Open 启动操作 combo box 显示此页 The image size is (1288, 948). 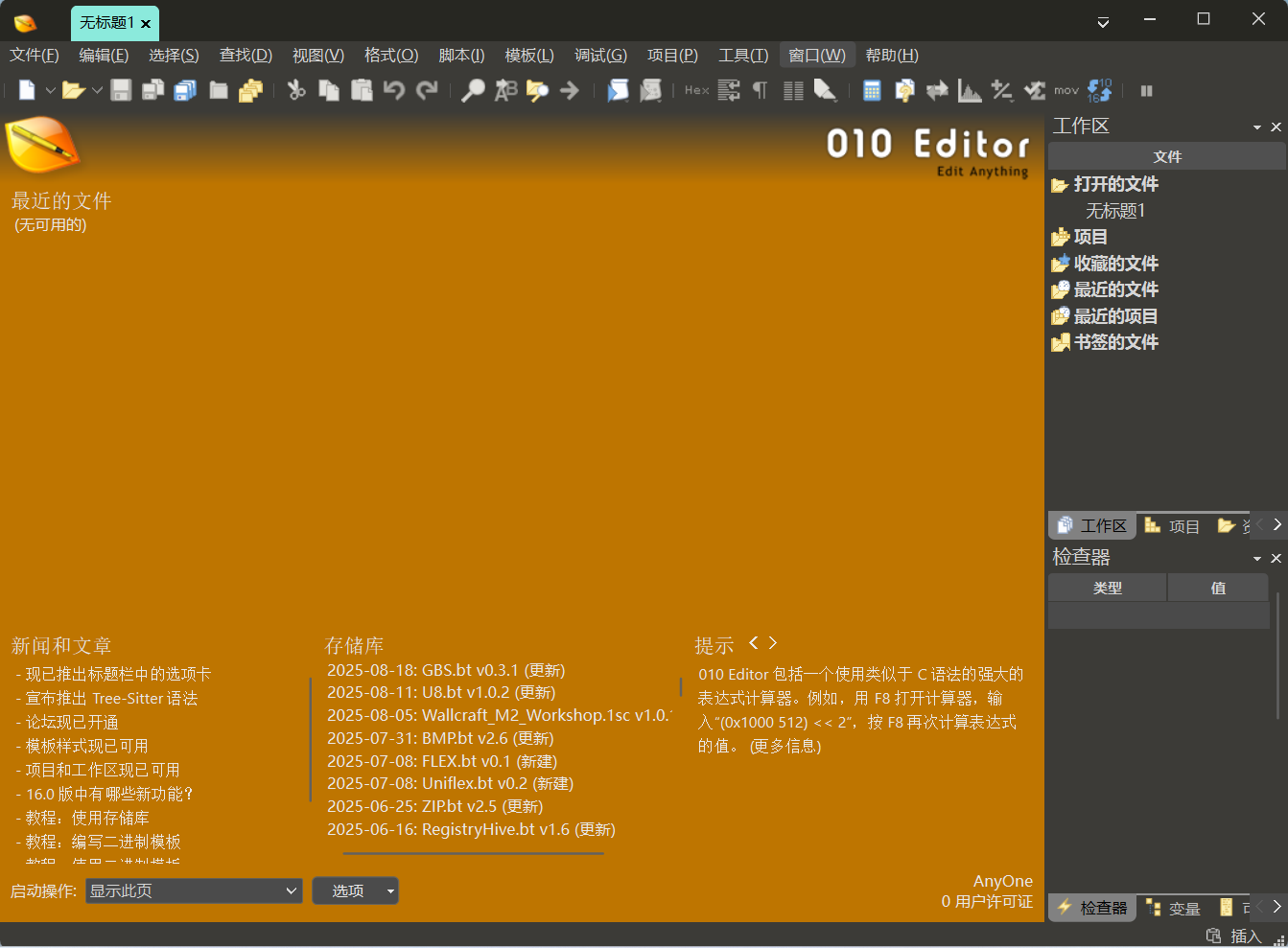pos(194,890)
